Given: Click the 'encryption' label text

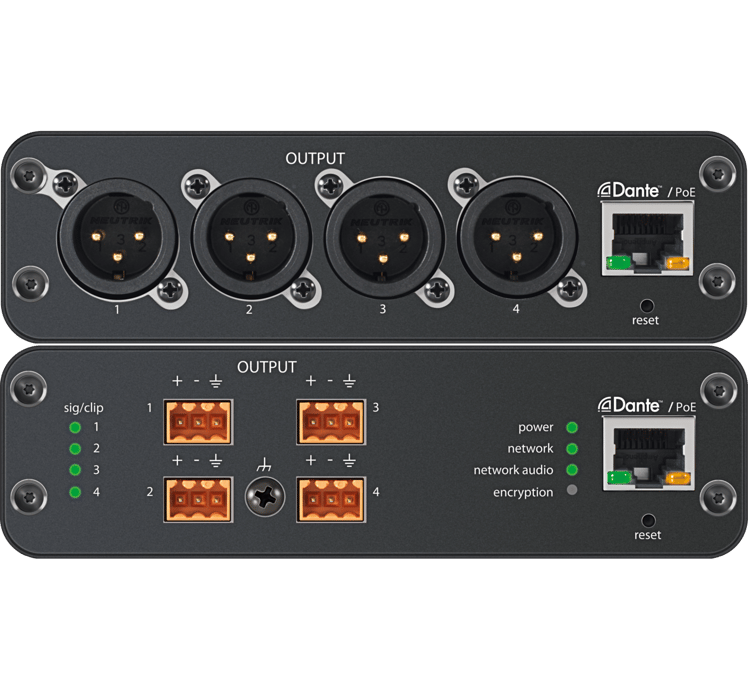Looking at the screenshot, I should [x=523, y=492].
